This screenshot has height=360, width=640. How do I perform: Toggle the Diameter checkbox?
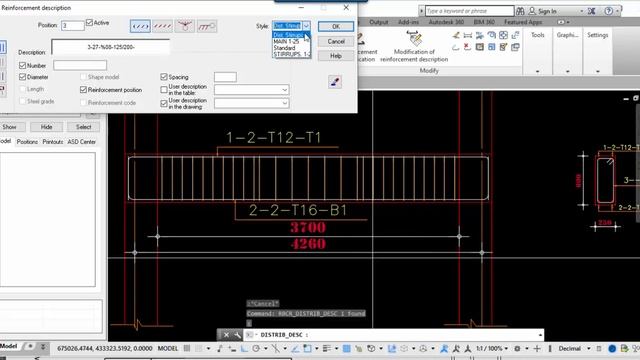[22, 77]
